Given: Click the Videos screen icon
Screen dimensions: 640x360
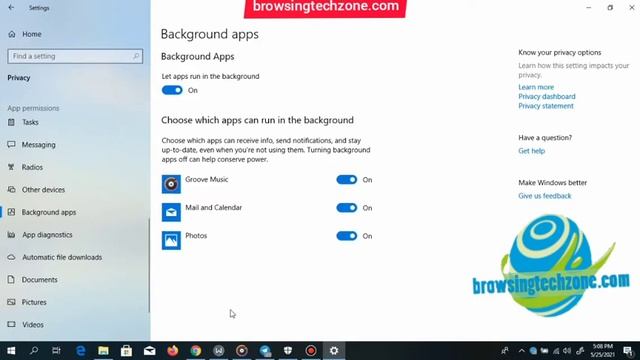Looking at the screenshot, I should tap(11, 324).
